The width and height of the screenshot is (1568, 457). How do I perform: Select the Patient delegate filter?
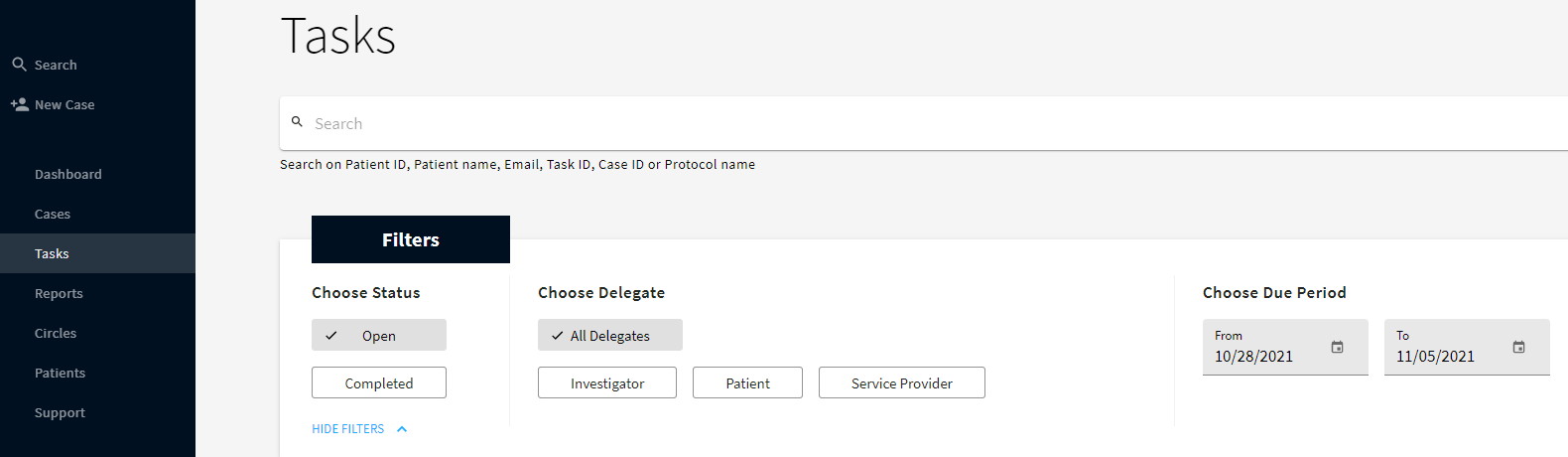pos(747,383)
